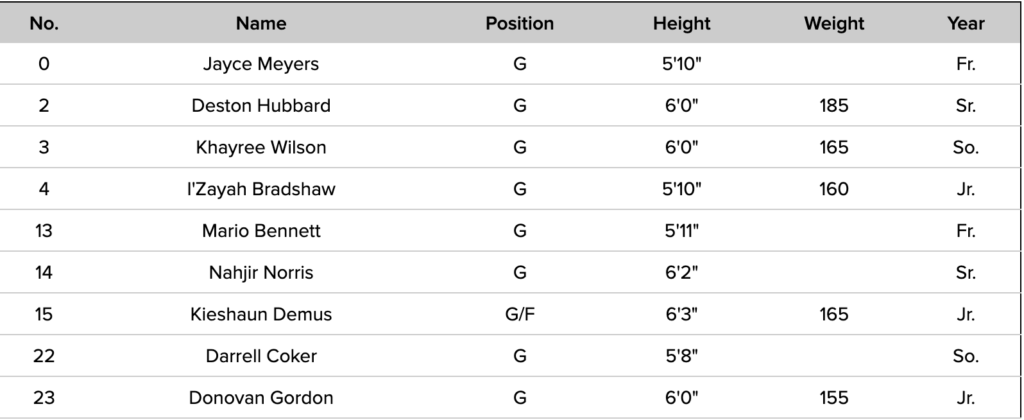The width and height of the screenshot is (1024, 420).
Task: Click the G/F position cell
Action: 519,315
